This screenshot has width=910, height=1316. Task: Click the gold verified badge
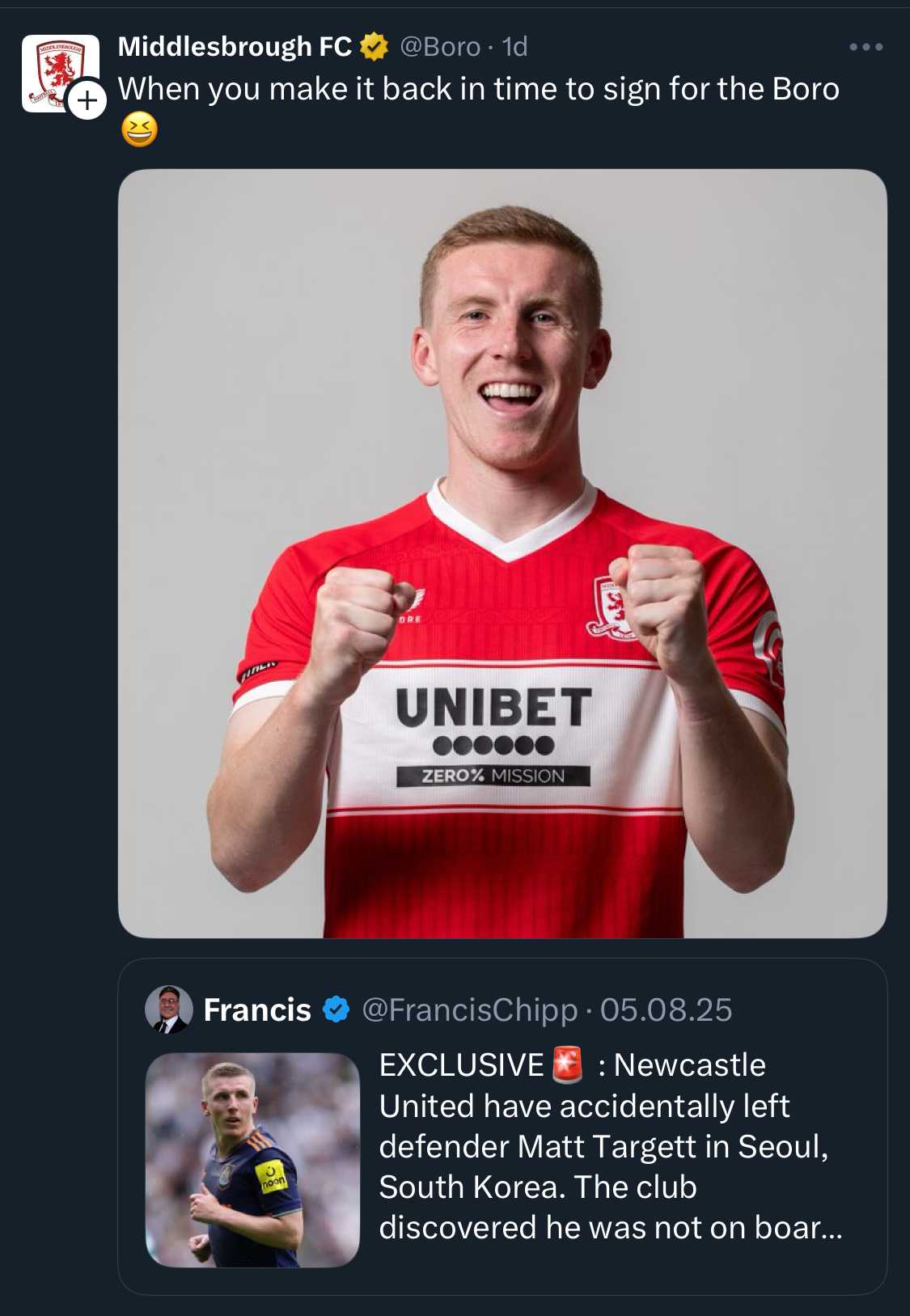[x=374, y=47]
